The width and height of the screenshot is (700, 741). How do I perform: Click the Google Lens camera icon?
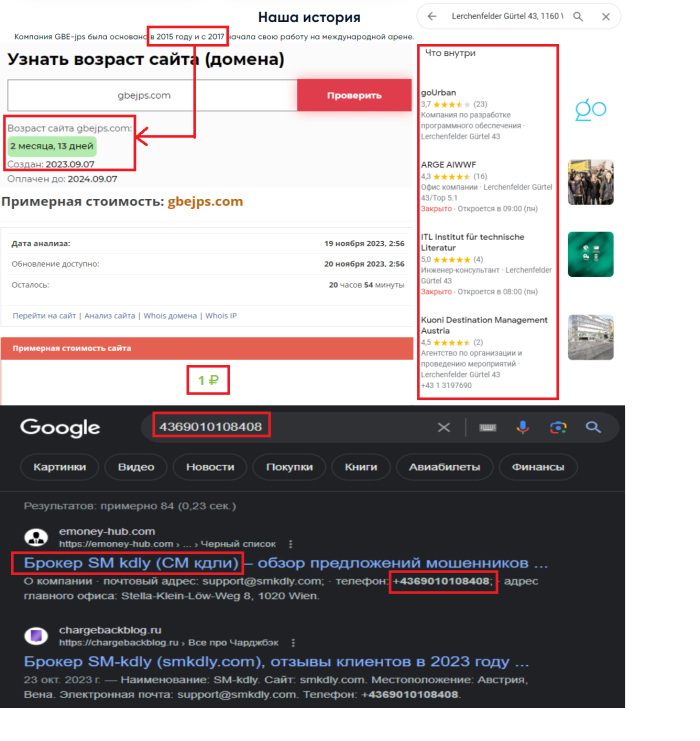click(x=558, y=428)
